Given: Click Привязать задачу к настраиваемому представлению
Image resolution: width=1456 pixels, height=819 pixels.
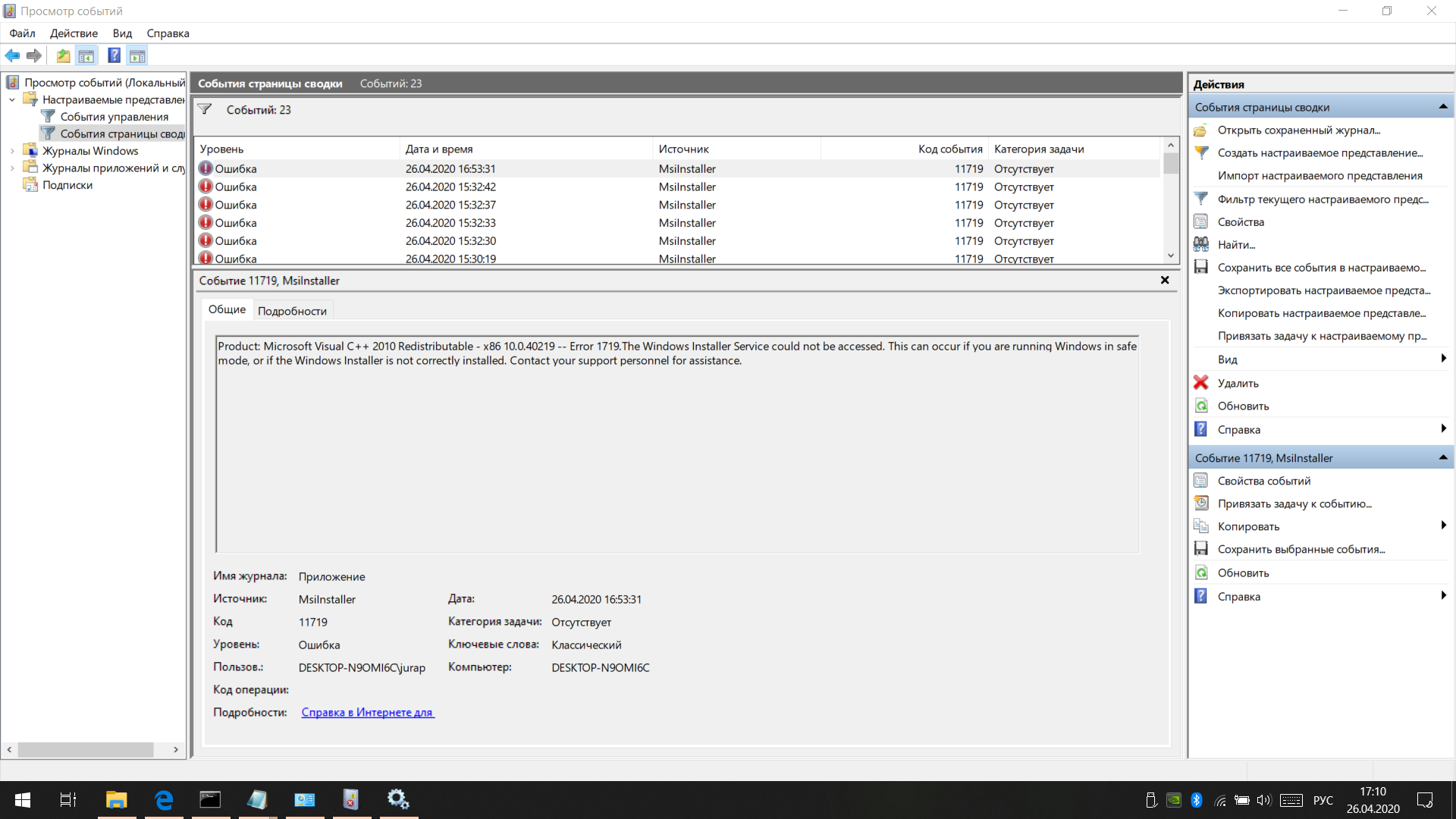Looking at the screenshot, I should click(x=1322, y=336).
